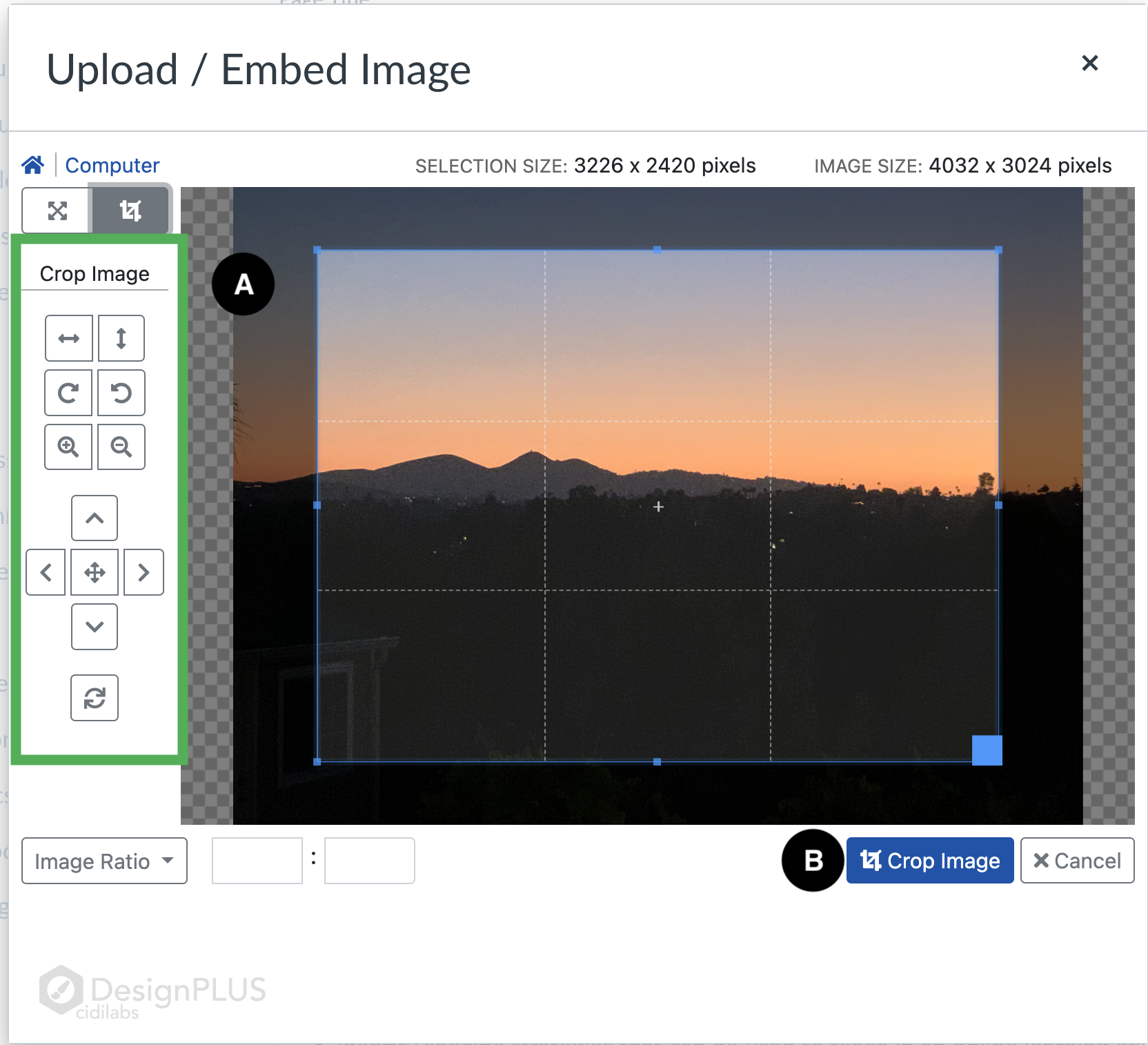The height and width of the screenshot is (1045, 1148).
Task: Move the image down with arrow
Action: pos(95,627)
